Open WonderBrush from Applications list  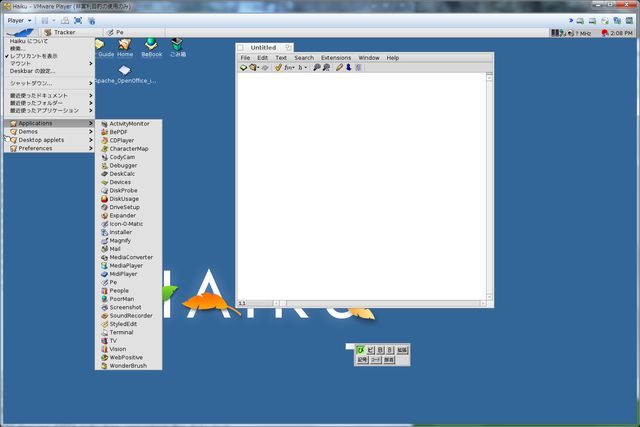pos(129,366)
